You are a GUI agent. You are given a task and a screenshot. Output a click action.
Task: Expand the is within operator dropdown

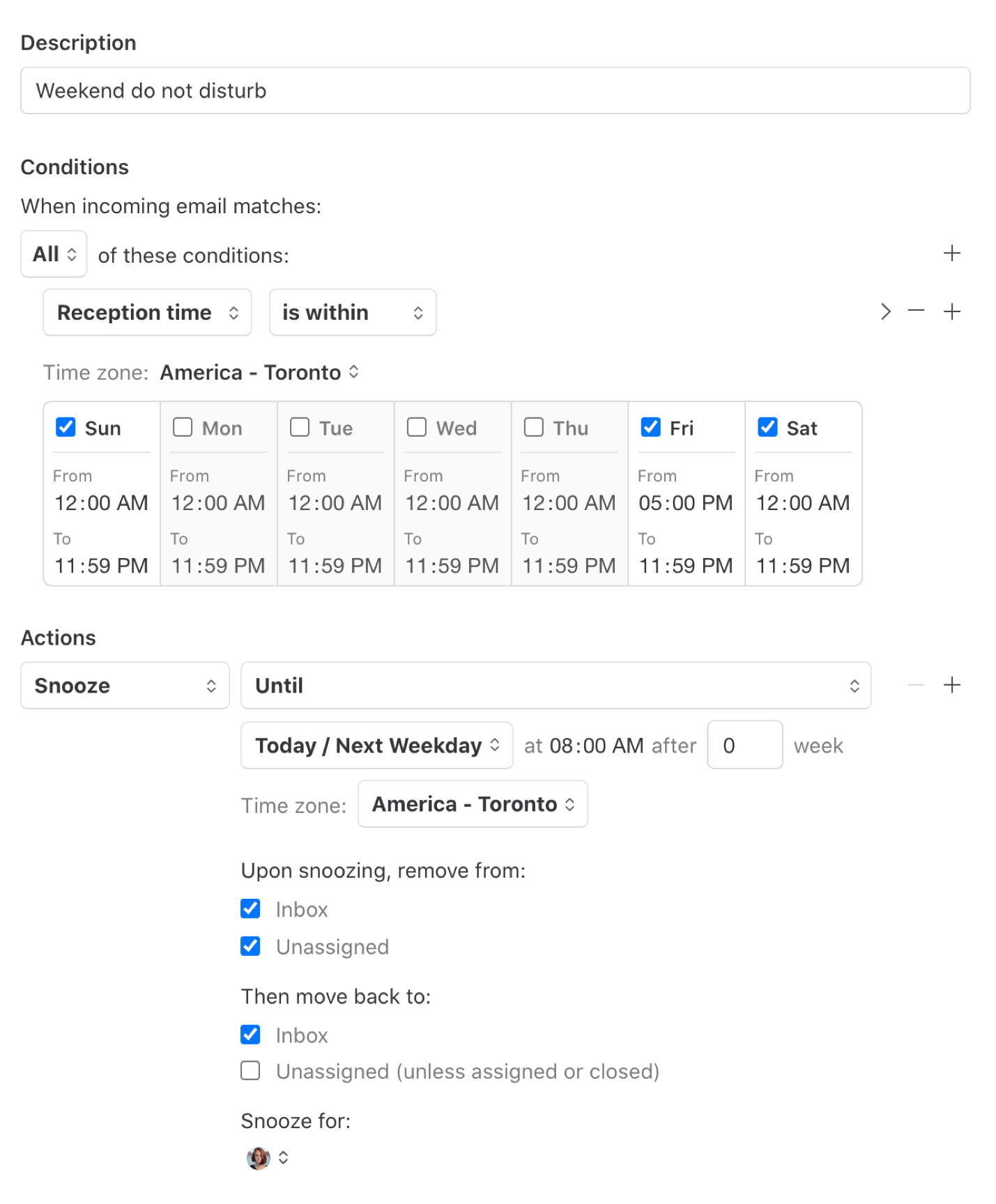353,312
